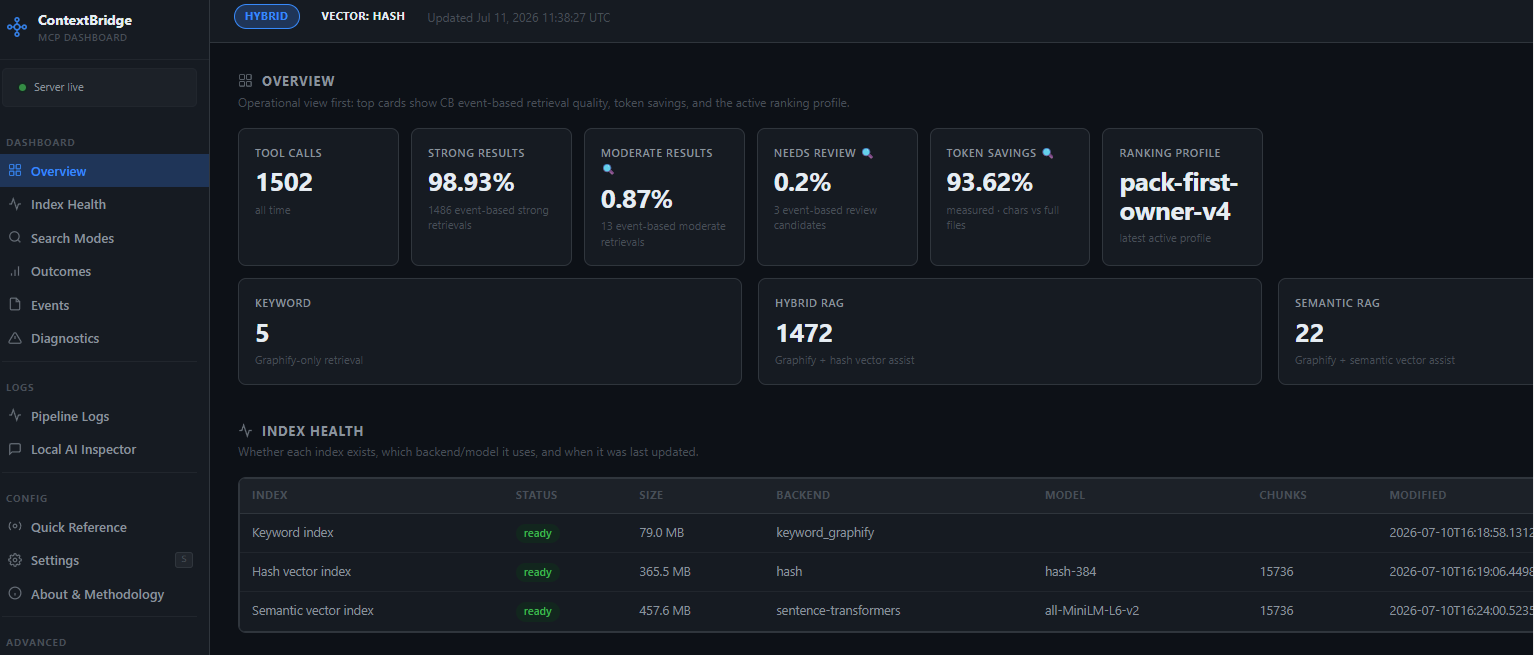Click the Updated Jul 11, 2026 timestamp

[519, 18]
